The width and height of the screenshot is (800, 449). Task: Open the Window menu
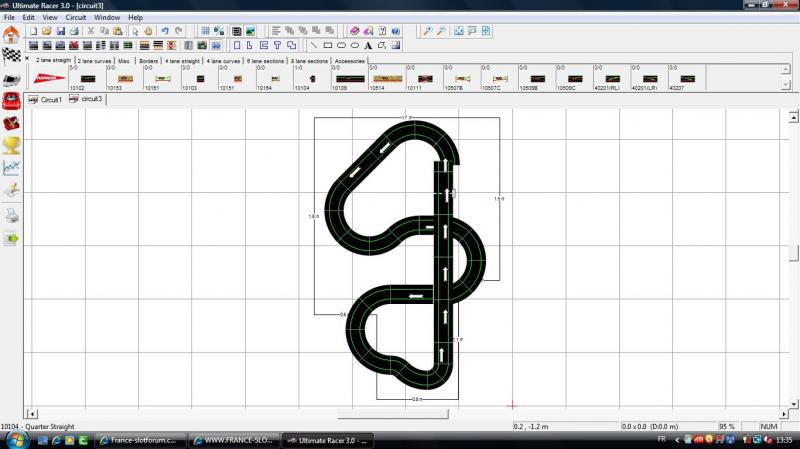point(107,18)
